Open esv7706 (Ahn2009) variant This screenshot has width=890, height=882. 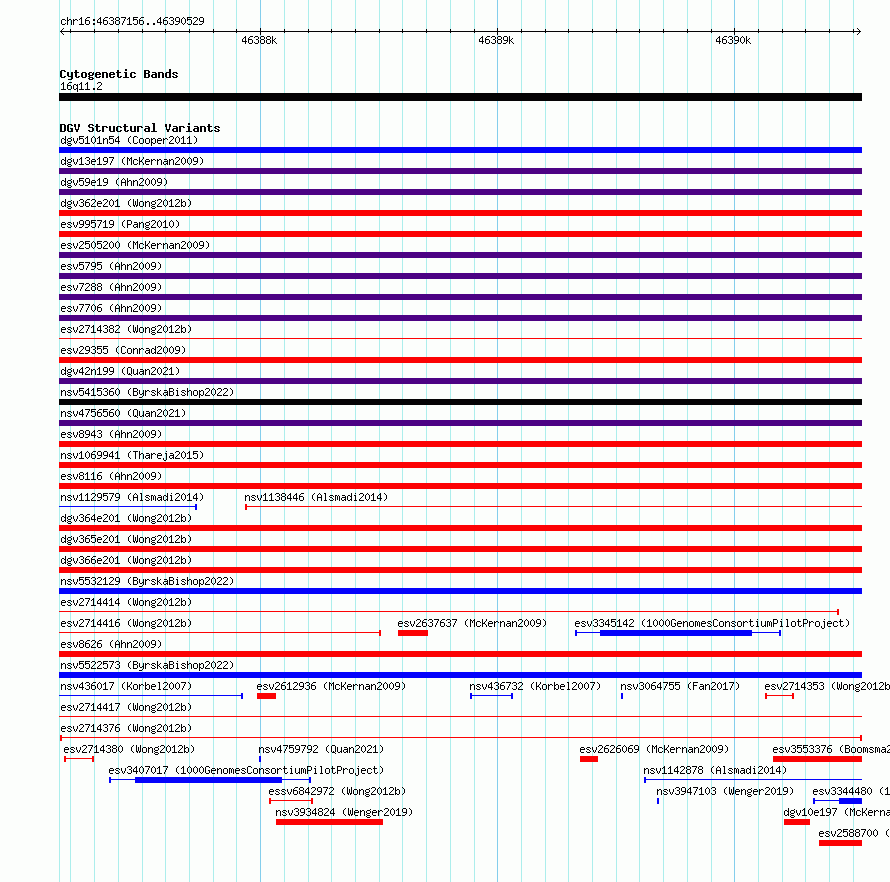point(111,308)
